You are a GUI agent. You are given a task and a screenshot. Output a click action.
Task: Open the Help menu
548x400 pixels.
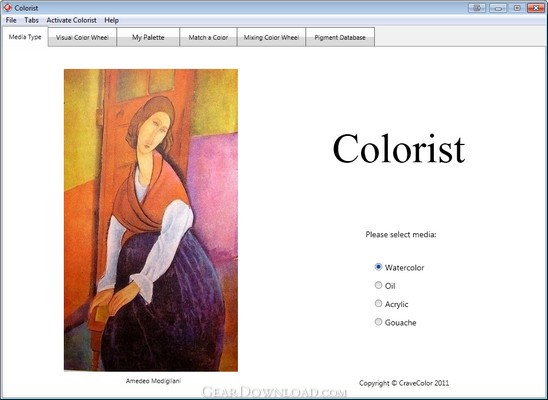click(x=111, y=20)
